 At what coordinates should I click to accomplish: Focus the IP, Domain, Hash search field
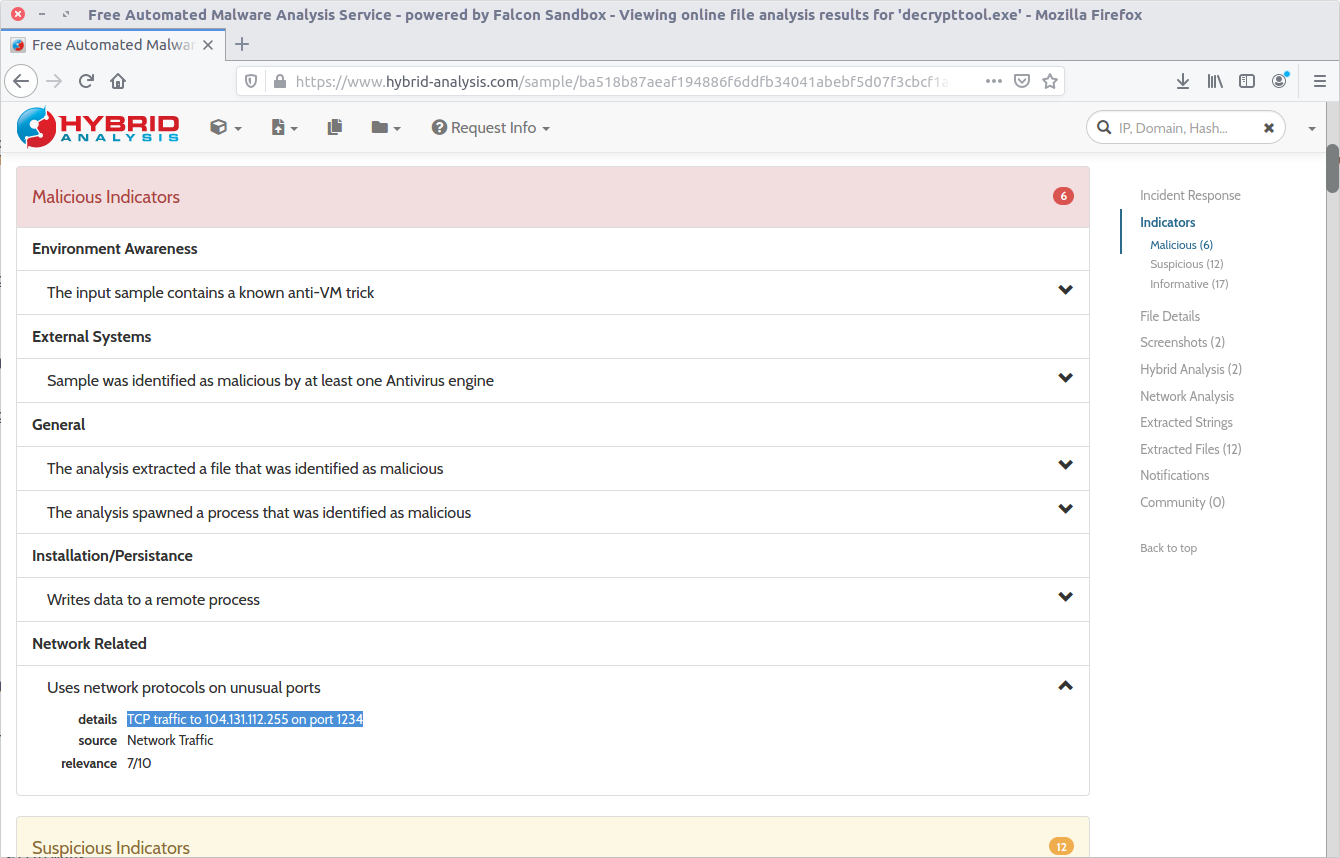pyautogui.click(x=1180, y=128)
